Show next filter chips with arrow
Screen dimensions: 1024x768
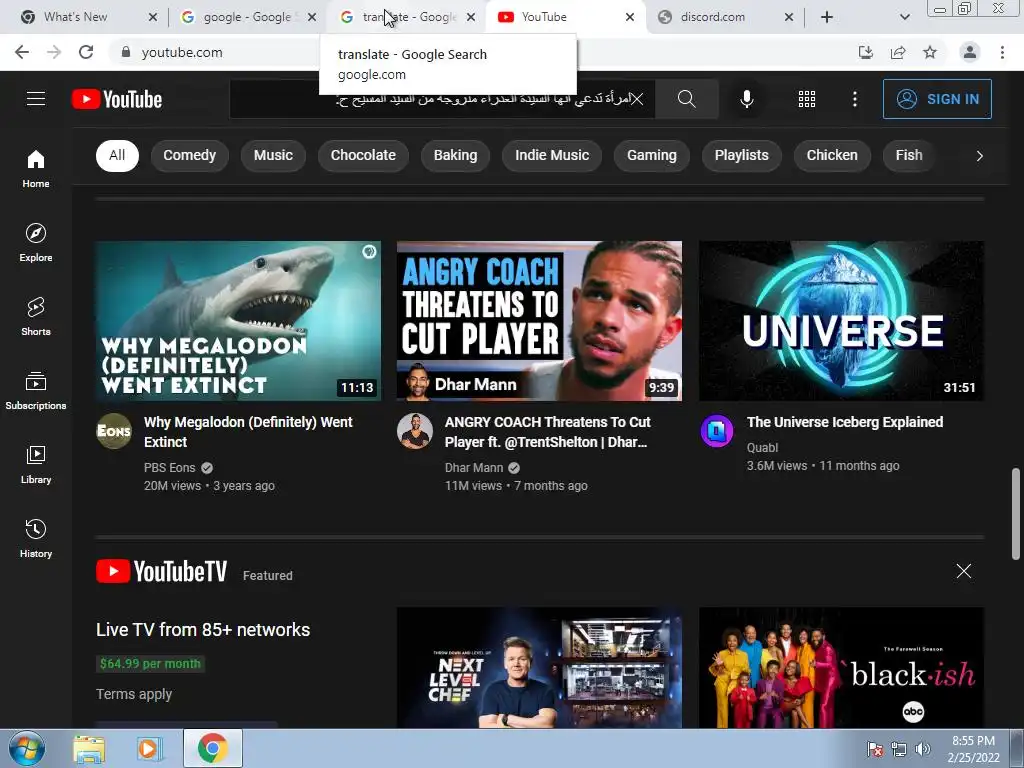(x=979, y=155)
